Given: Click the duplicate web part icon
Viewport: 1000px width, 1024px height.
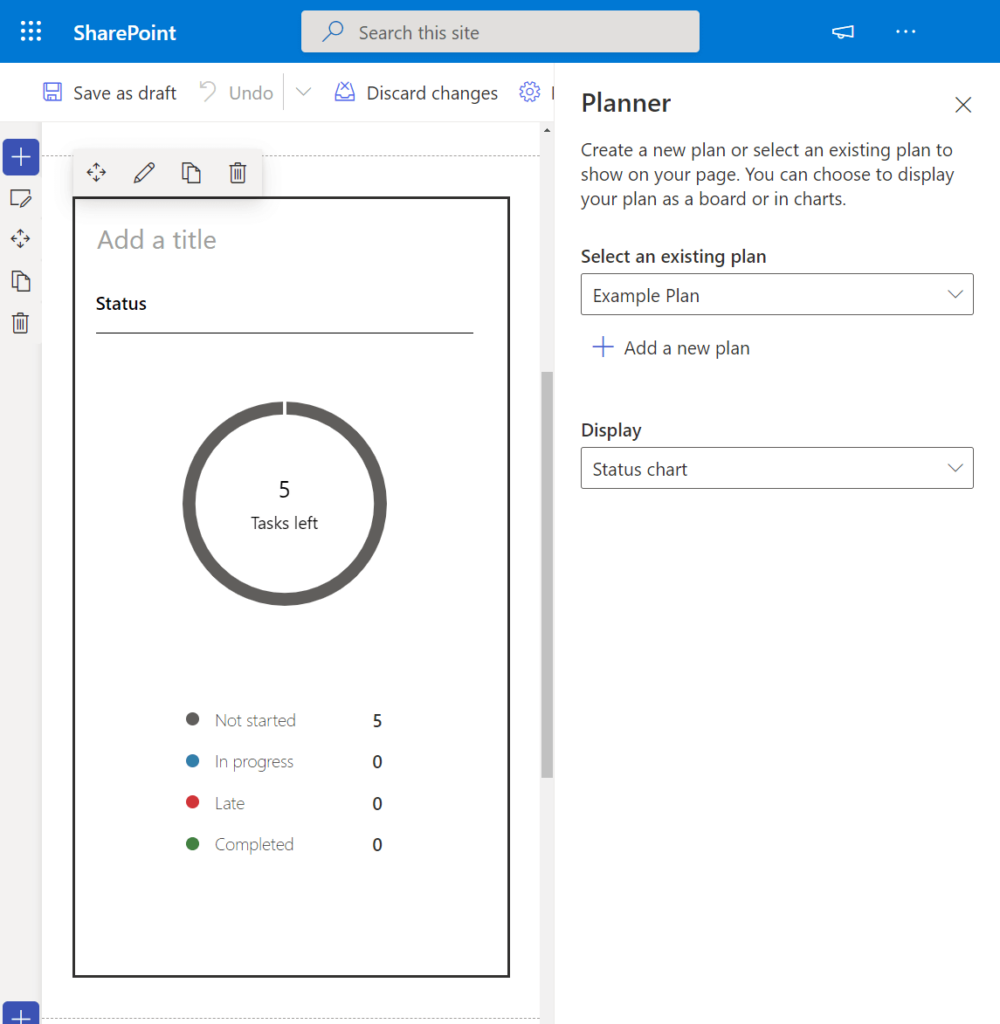Looking at the screenshot, I should click(191, 172).
